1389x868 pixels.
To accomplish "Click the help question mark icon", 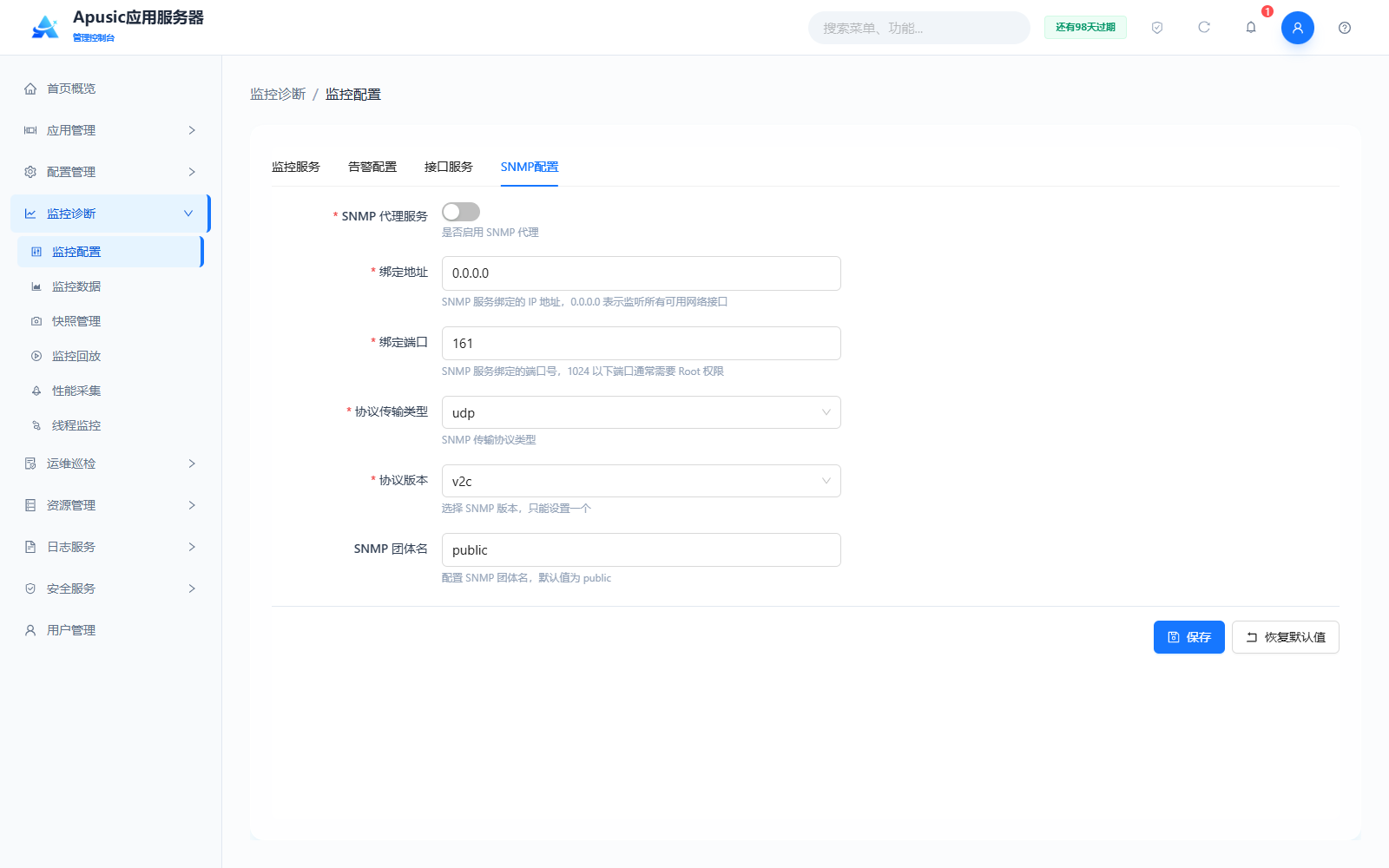I will pyautogui.click(x=1345, y=28).
